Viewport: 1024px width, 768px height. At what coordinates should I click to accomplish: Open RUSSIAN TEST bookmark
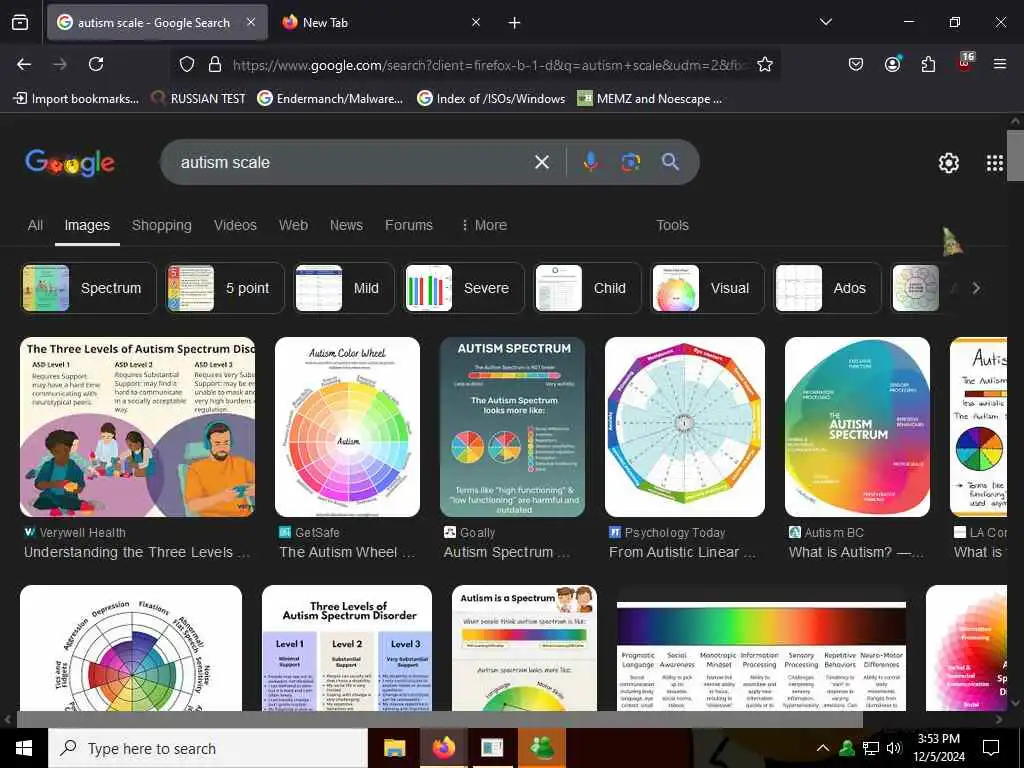(x=199, y=99)
